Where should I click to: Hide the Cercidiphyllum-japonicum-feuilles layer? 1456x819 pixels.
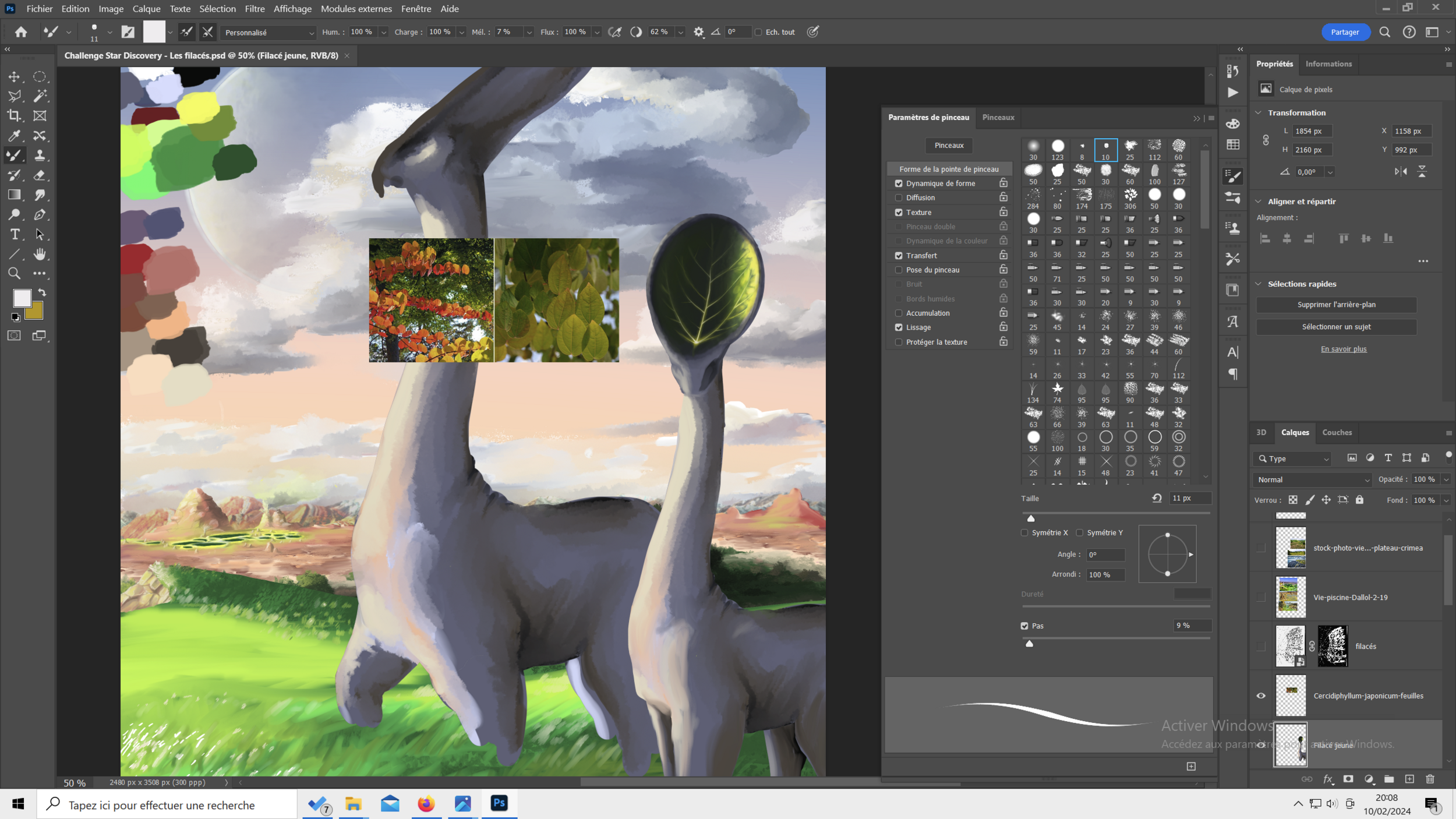(1261, 696)
